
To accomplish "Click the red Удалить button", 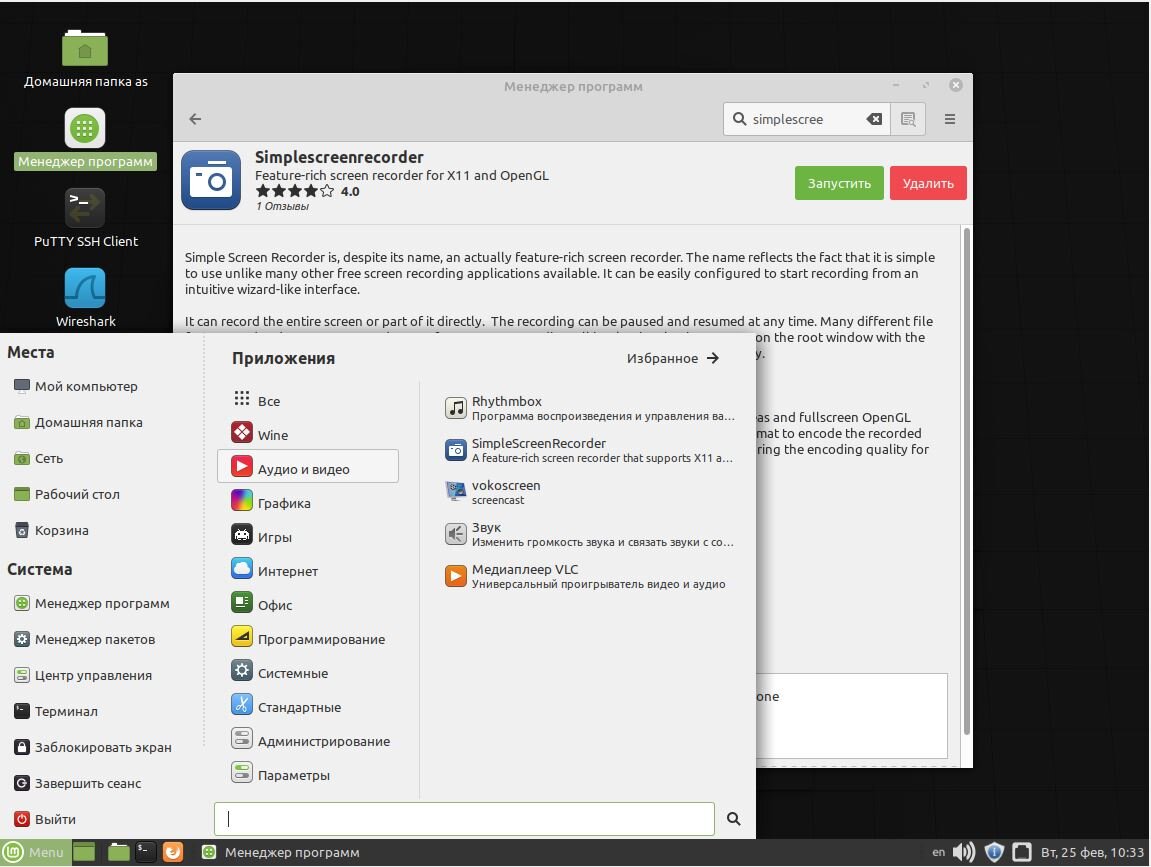I will 928,183.
